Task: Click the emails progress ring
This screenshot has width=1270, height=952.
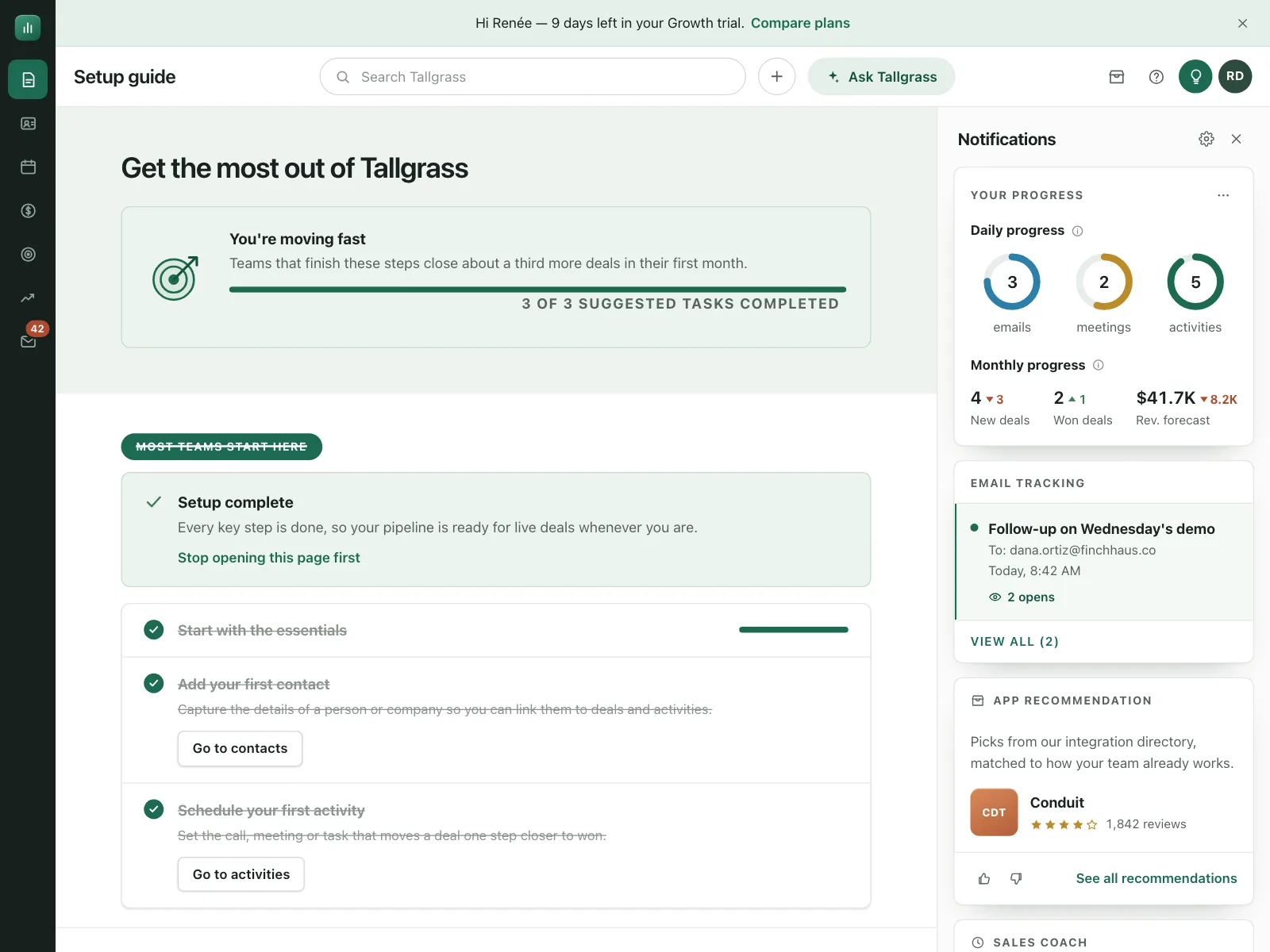Action: (x=1012, y=282)
